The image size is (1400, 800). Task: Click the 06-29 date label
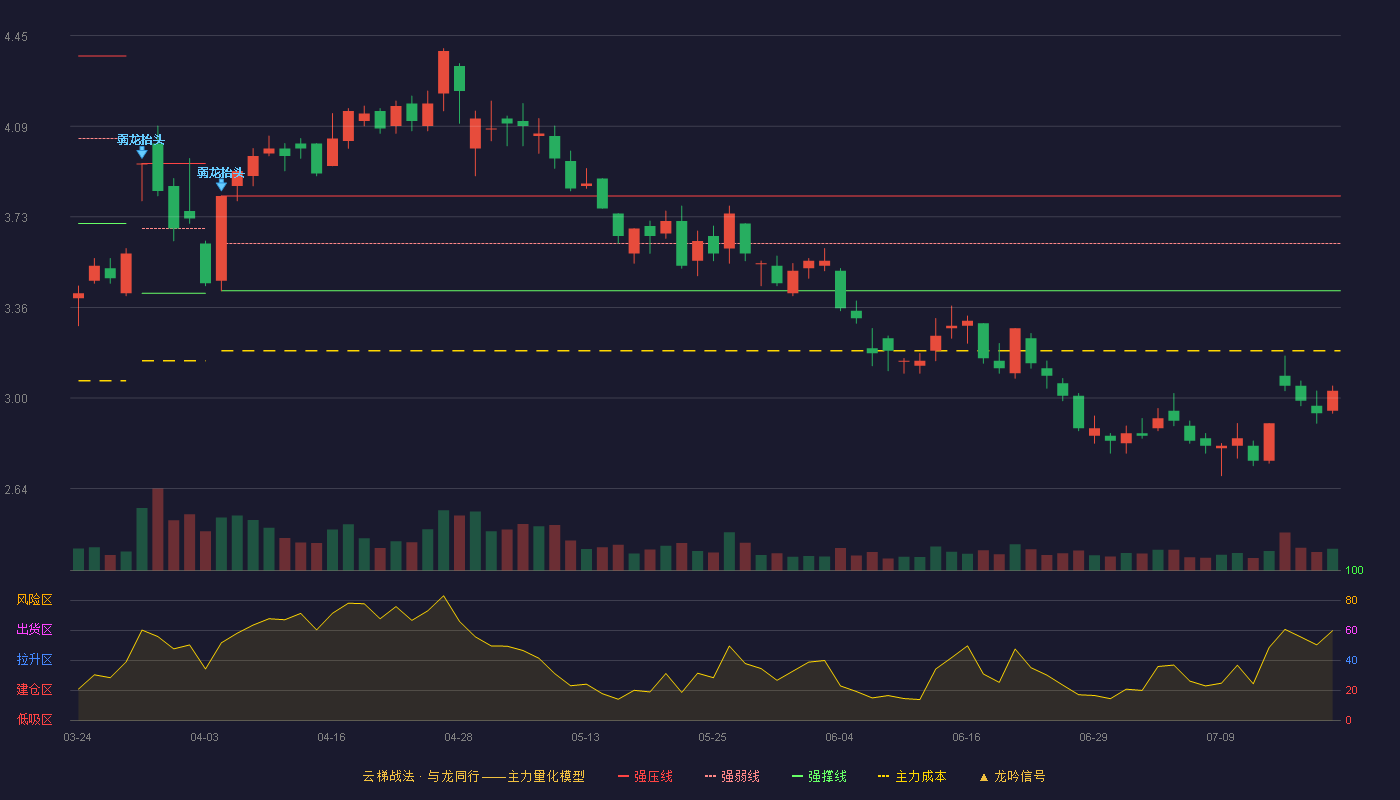(x=1093, y=737)
